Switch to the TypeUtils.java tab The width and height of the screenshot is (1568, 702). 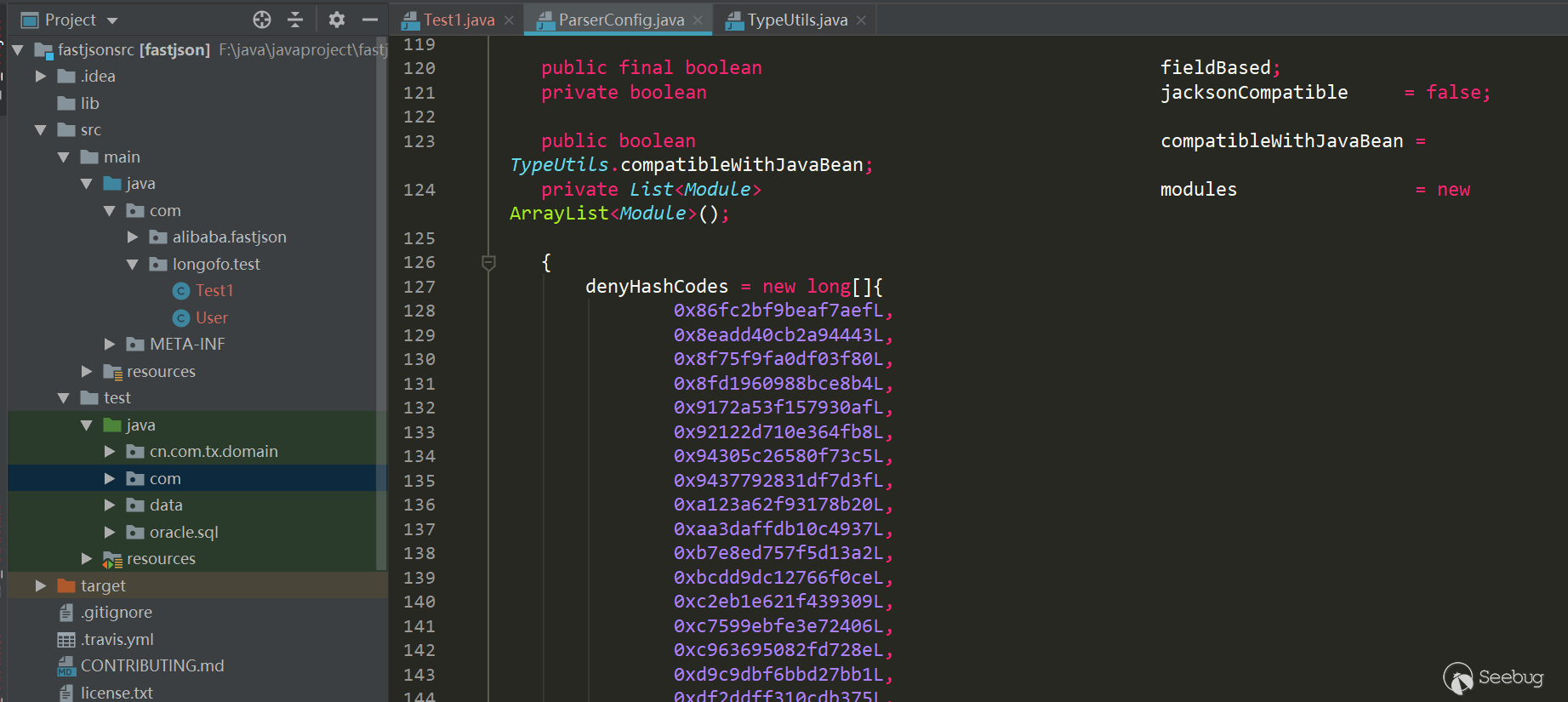tap(797, 20)
